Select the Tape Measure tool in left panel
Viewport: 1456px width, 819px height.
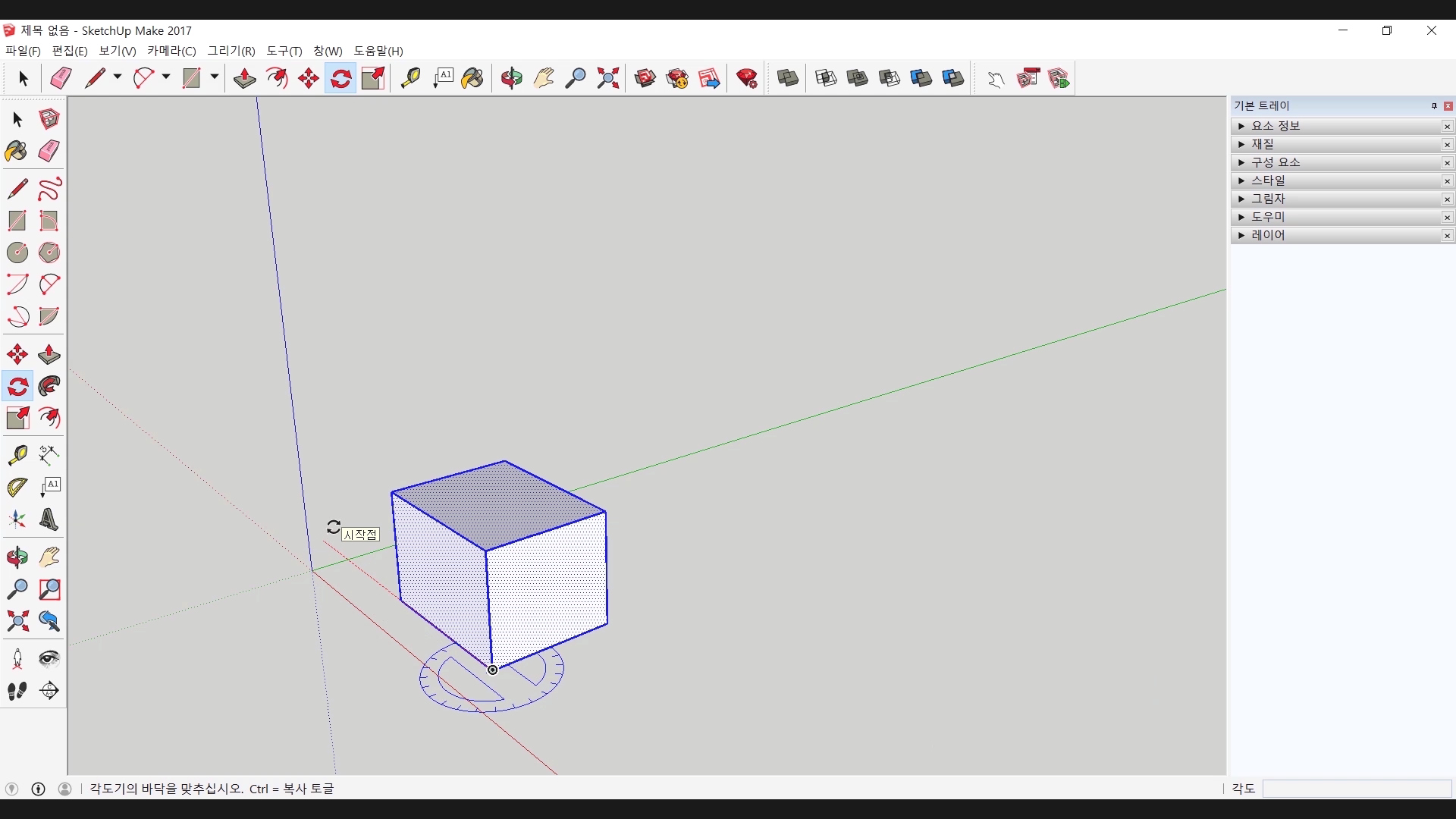pos(17,454)
